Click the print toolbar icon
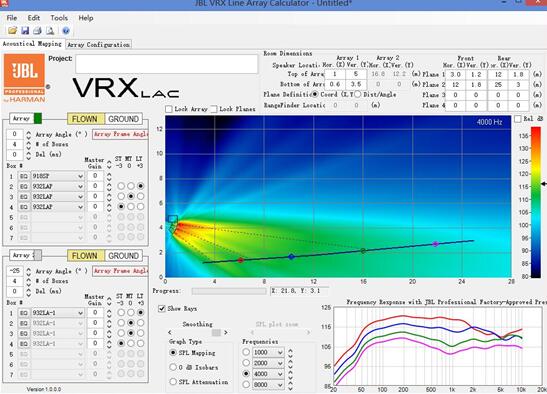The height and width of the screenshot is (394, 547). [37, 31]
